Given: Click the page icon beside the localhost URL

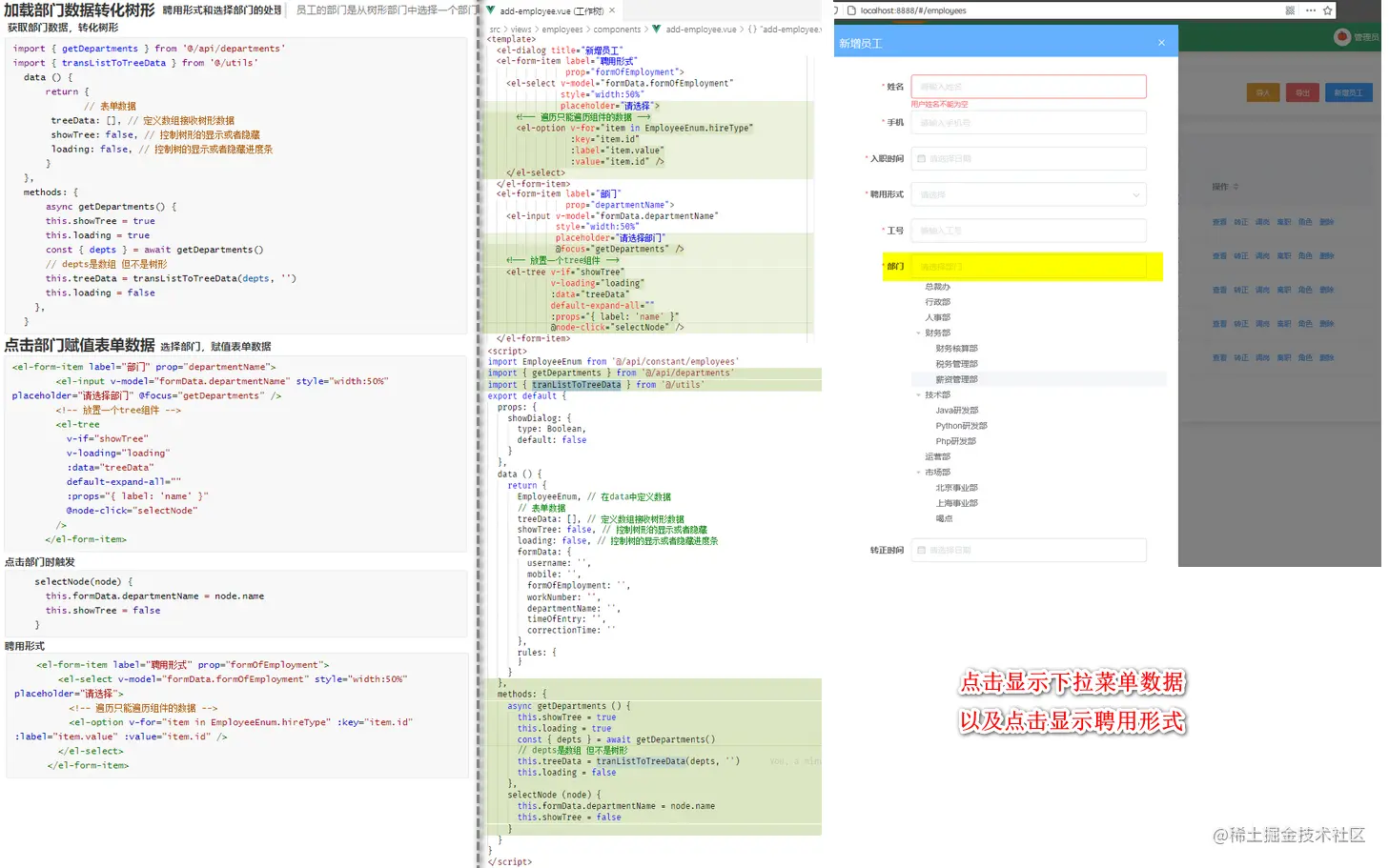Looking at the screenshot, I should point(851,10).
